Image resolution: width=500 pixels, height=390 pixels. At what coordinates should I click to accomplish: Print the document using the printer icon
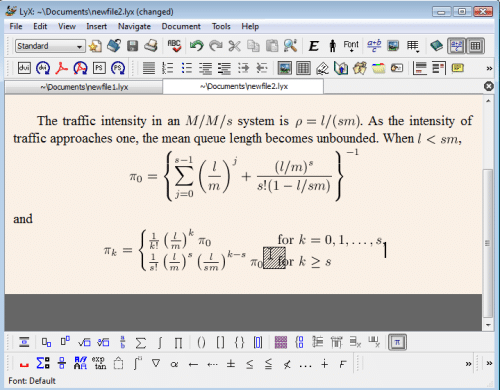click(151, 46)
